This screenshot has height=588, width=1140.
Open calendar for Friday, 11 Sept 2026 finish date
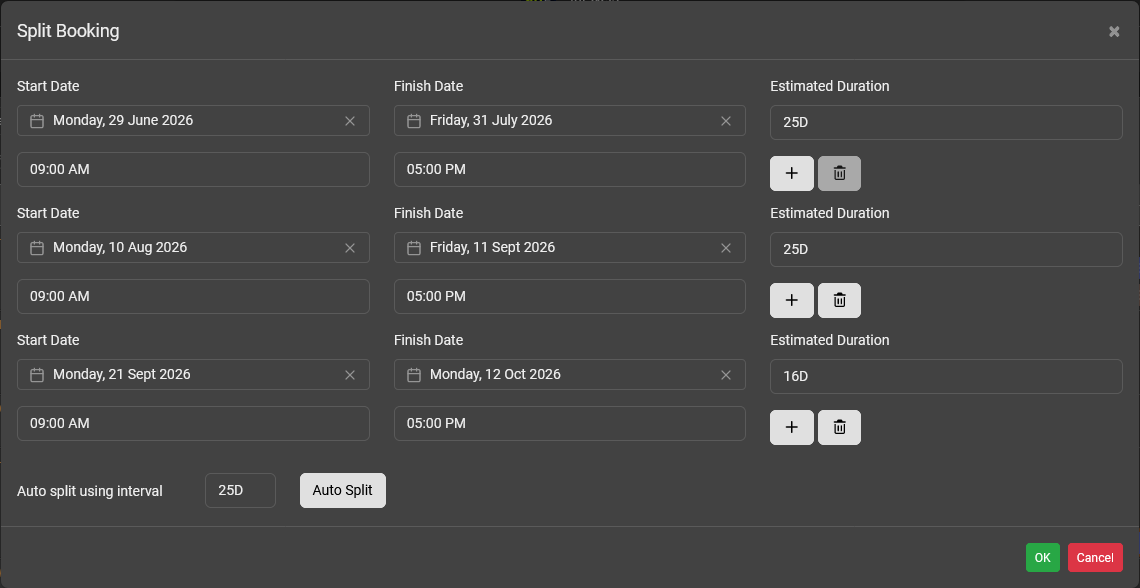tap(414, 248)
